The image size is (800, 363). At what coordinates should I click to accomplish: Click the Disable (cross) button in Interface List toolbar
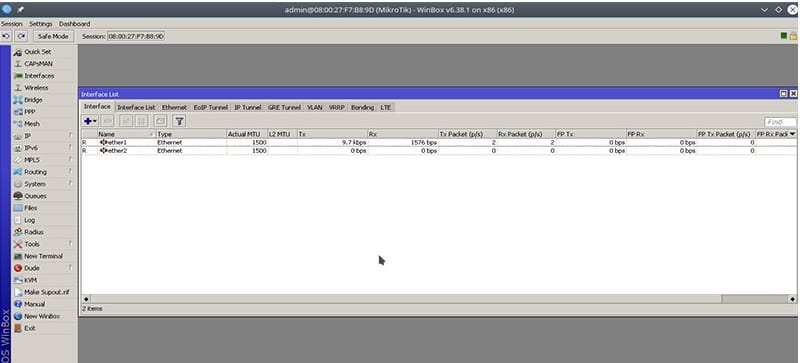pyautogui.click(x=142, y=121)
